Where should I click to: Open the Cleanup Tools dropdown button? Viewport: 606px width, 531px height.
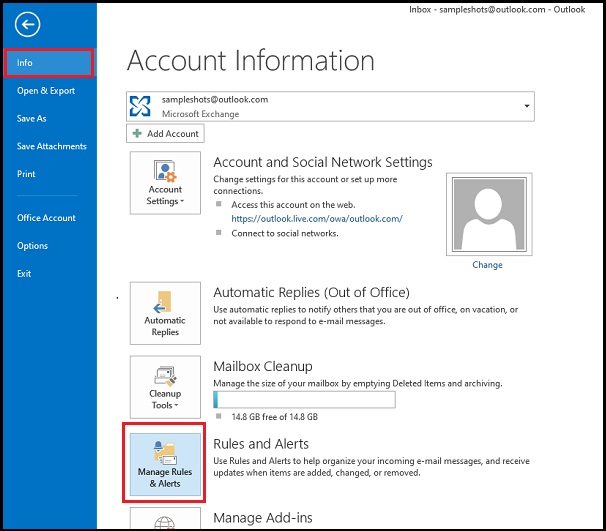point(165,387)
